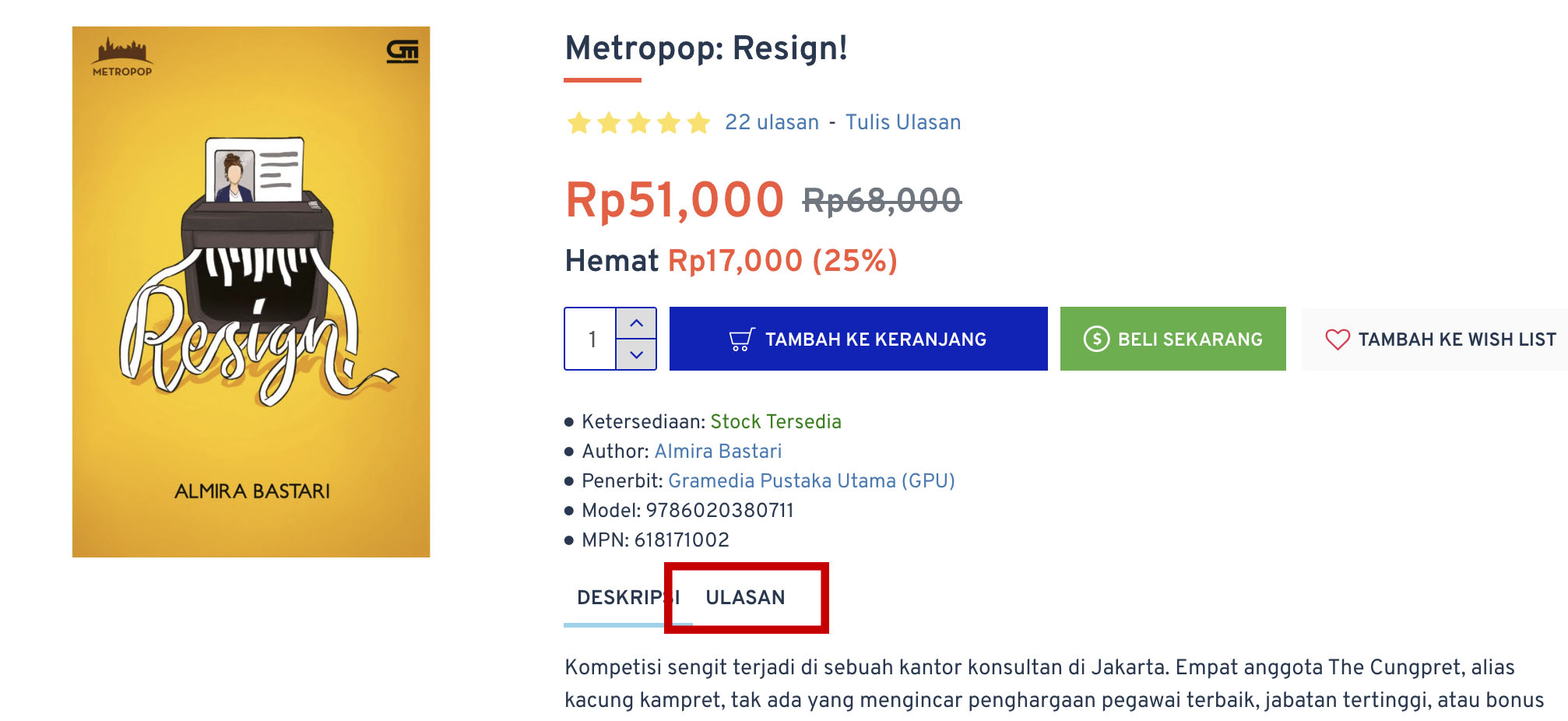Click the fifth rating star

[x=698, y=123]
